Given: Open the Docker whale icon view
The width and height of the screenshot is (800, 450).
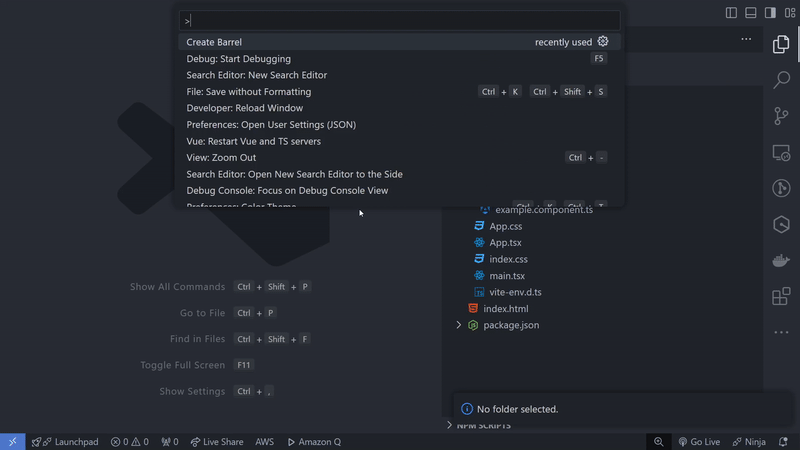Looking at the screenshot, I should [x=781, y=261].
